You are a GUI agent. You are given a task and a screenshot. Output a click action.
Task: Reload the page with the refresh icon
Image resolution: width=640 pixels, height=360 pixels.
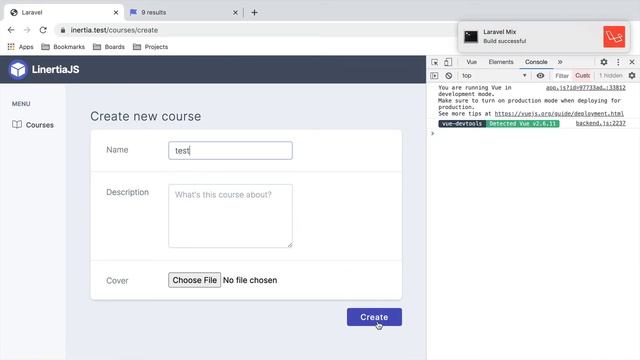pos(43,30)
